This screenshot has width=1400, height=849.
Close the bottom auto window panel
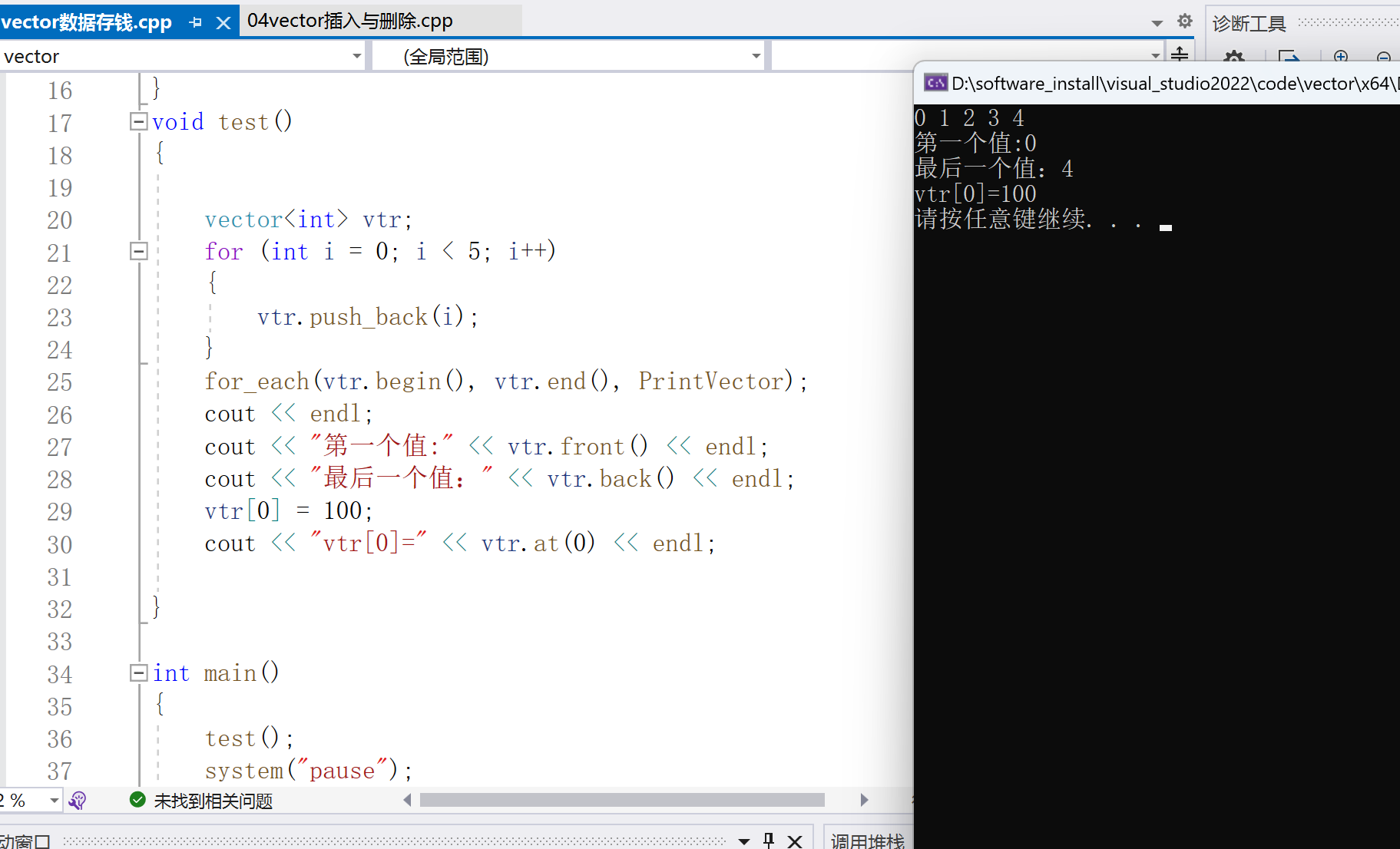coord(795,841)
